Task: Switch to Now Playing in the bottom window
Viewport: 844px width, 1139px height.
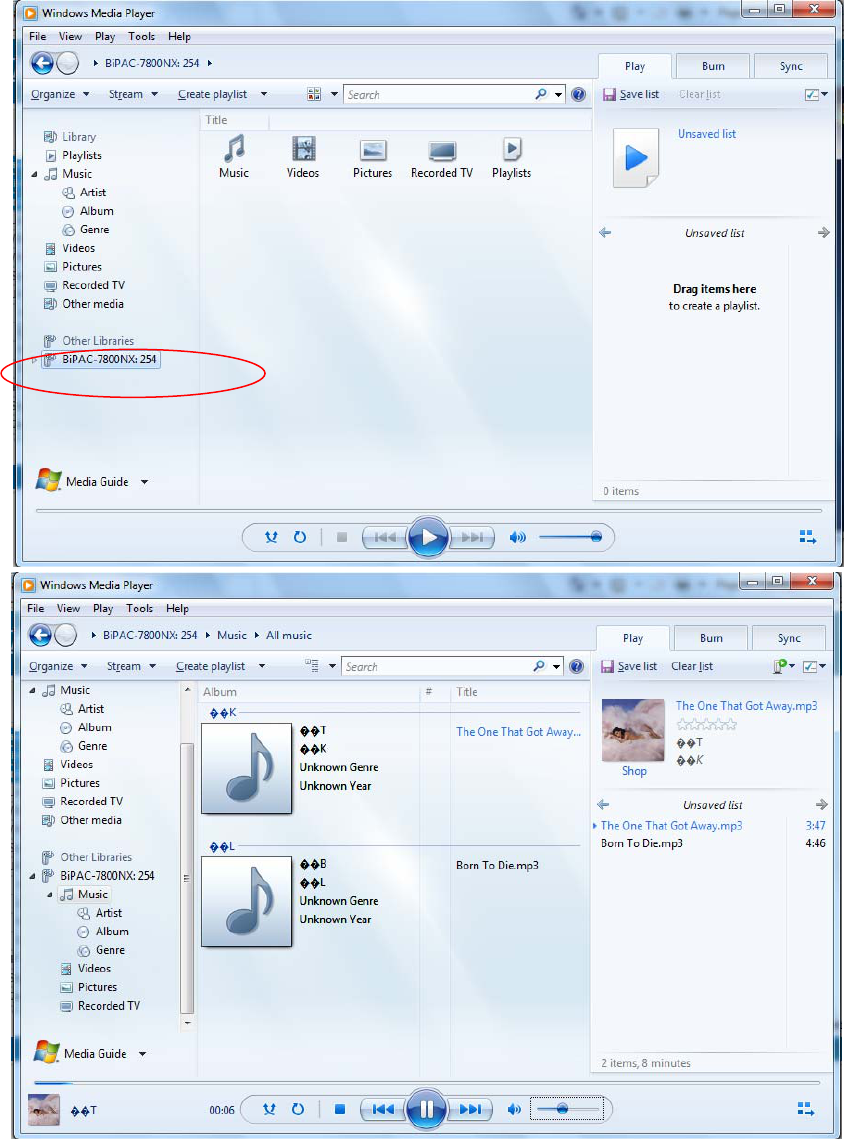Action: [x=806, y=1109]
